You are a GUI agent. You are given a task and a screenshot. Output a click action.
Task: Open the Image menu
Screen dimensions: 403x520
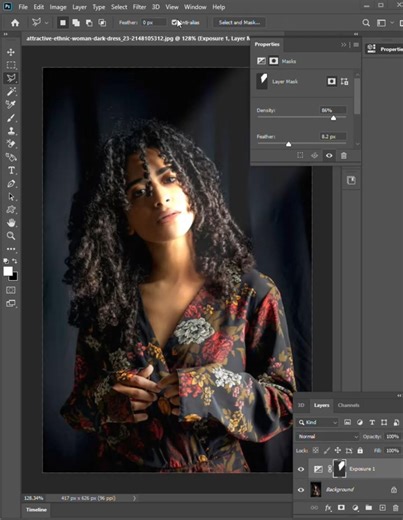coord(58,7)
